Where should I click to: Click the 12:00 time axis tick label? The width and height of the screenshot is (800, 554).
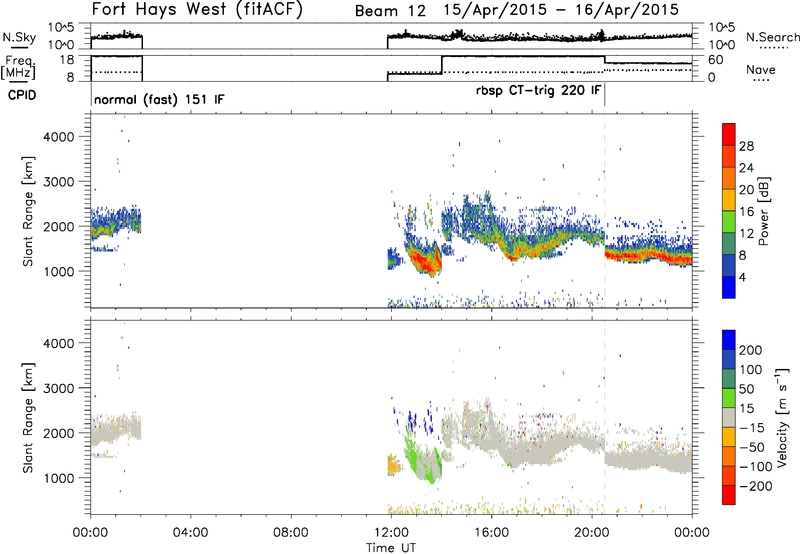click(391, 533)
